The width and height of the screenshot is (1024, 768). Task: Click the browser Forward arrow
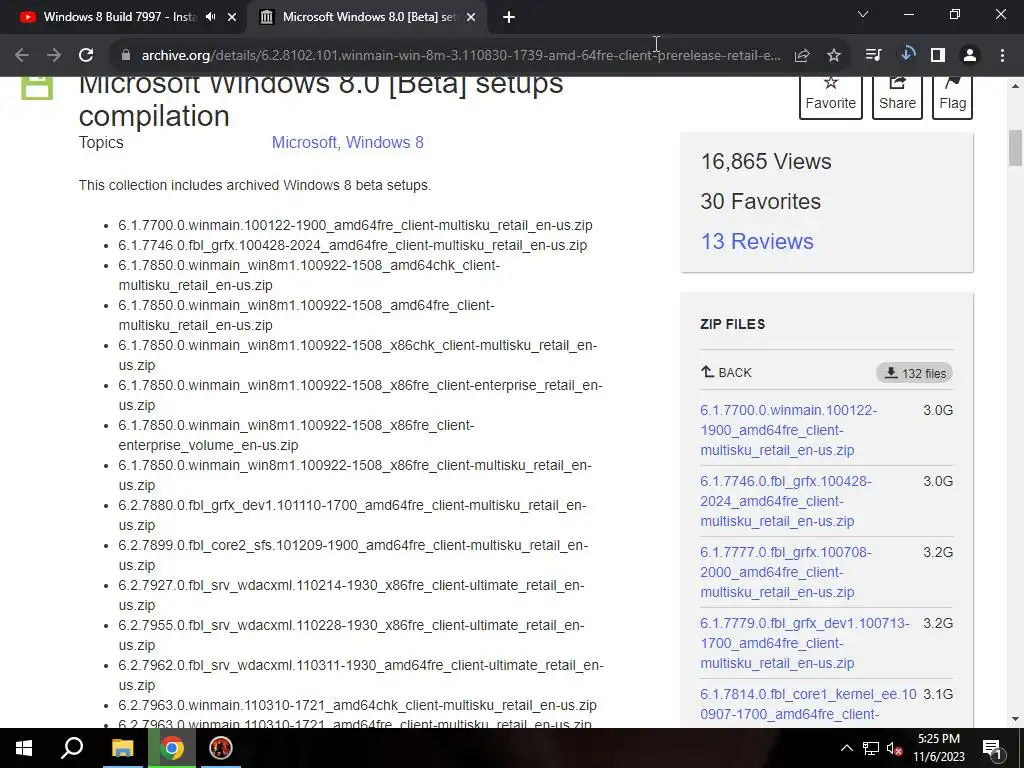click(x=54, y=56)
